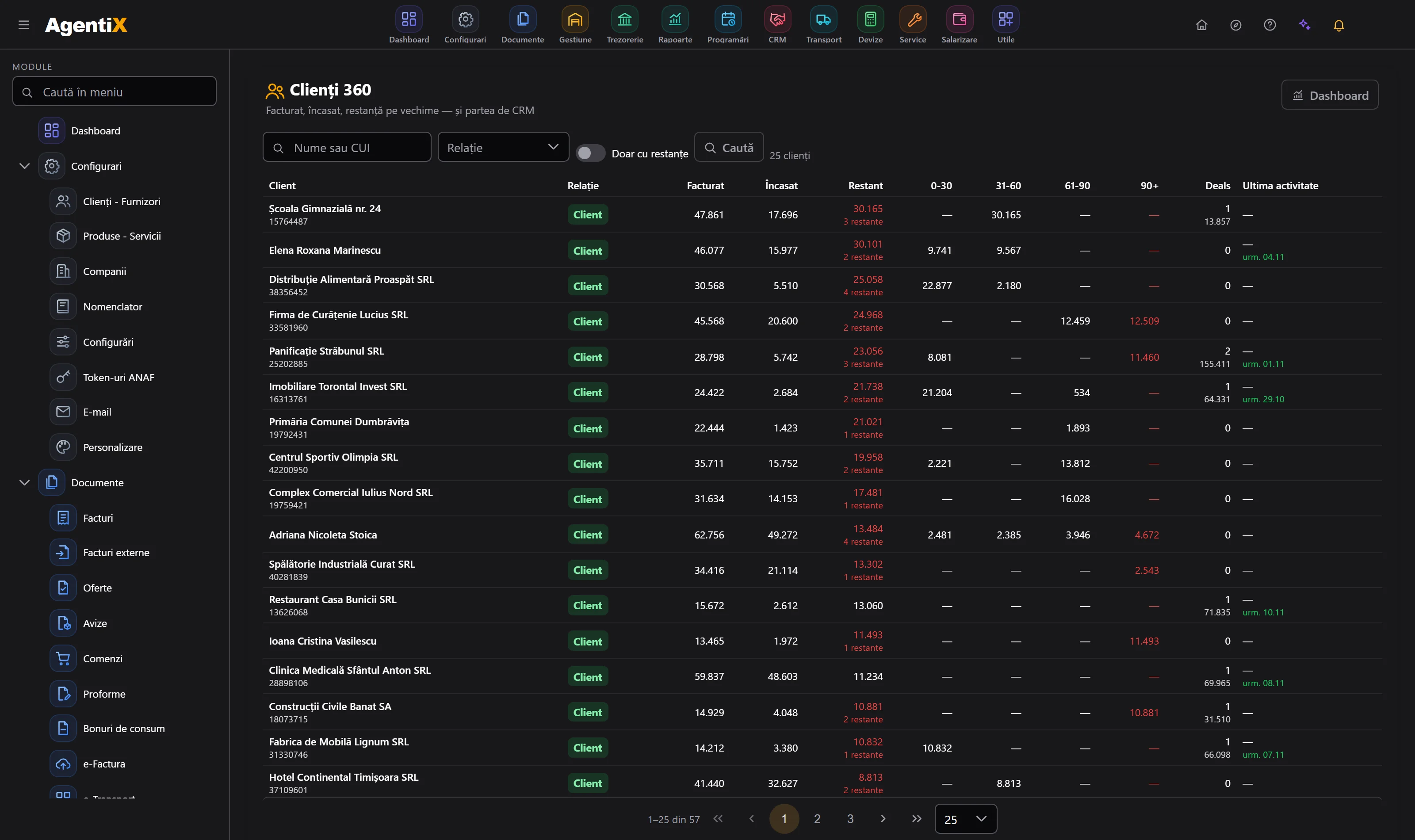Open the Salarizare wallet icon

tap(959, 20)
